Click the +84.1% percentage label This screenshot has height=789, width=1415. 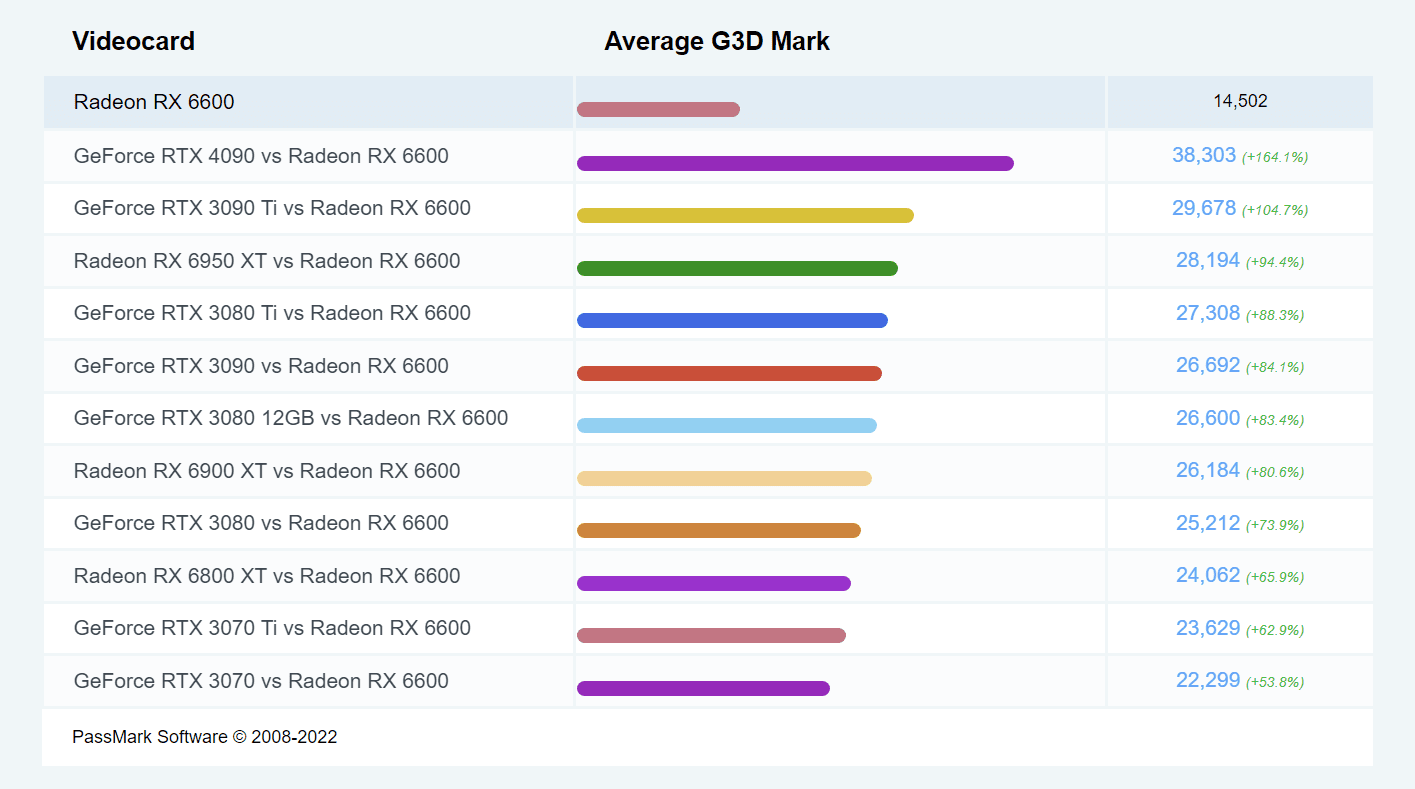click(1275, 367)
